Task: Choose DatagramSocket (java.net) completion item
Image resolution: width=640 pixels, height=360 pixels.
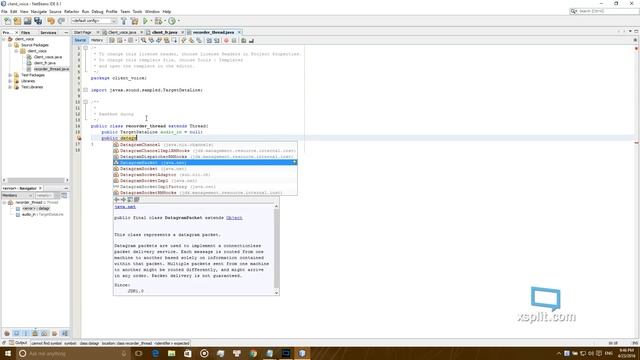Action: click(x=205, y=169)
